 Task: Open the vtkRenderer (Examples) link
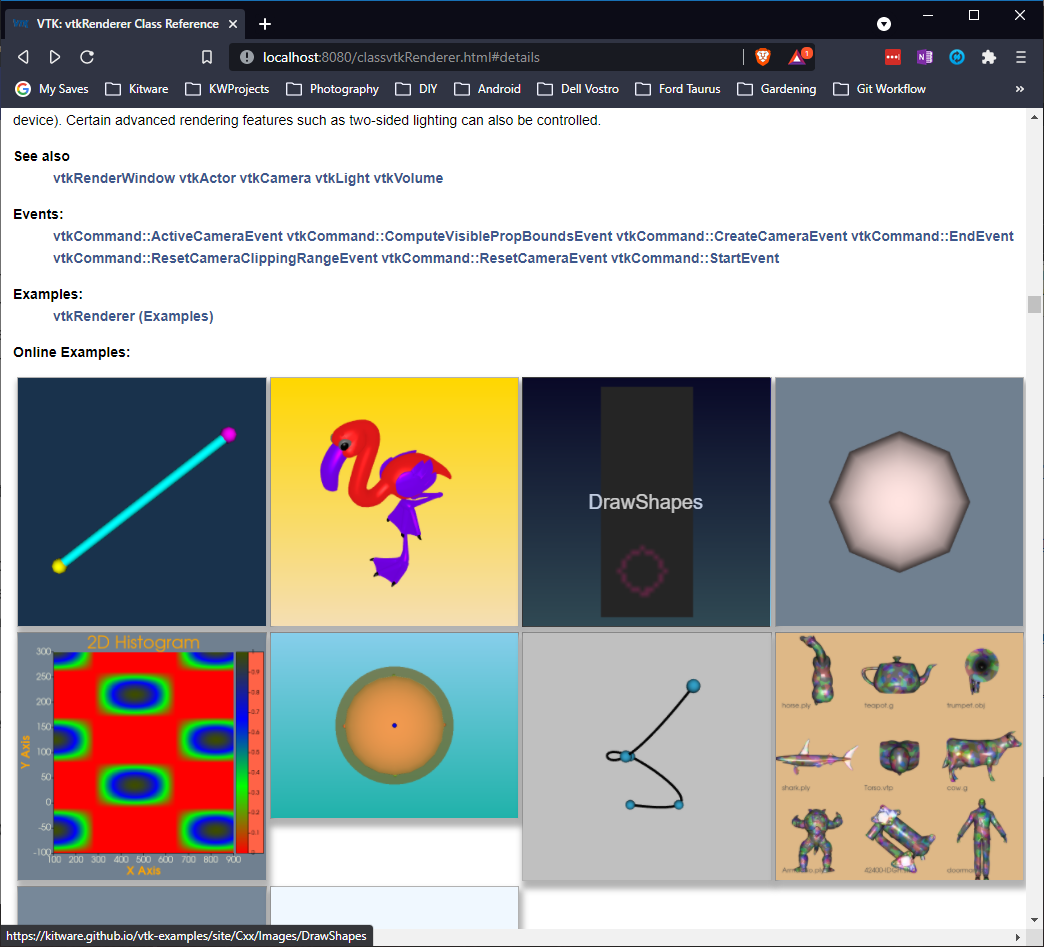coord(133,316)
